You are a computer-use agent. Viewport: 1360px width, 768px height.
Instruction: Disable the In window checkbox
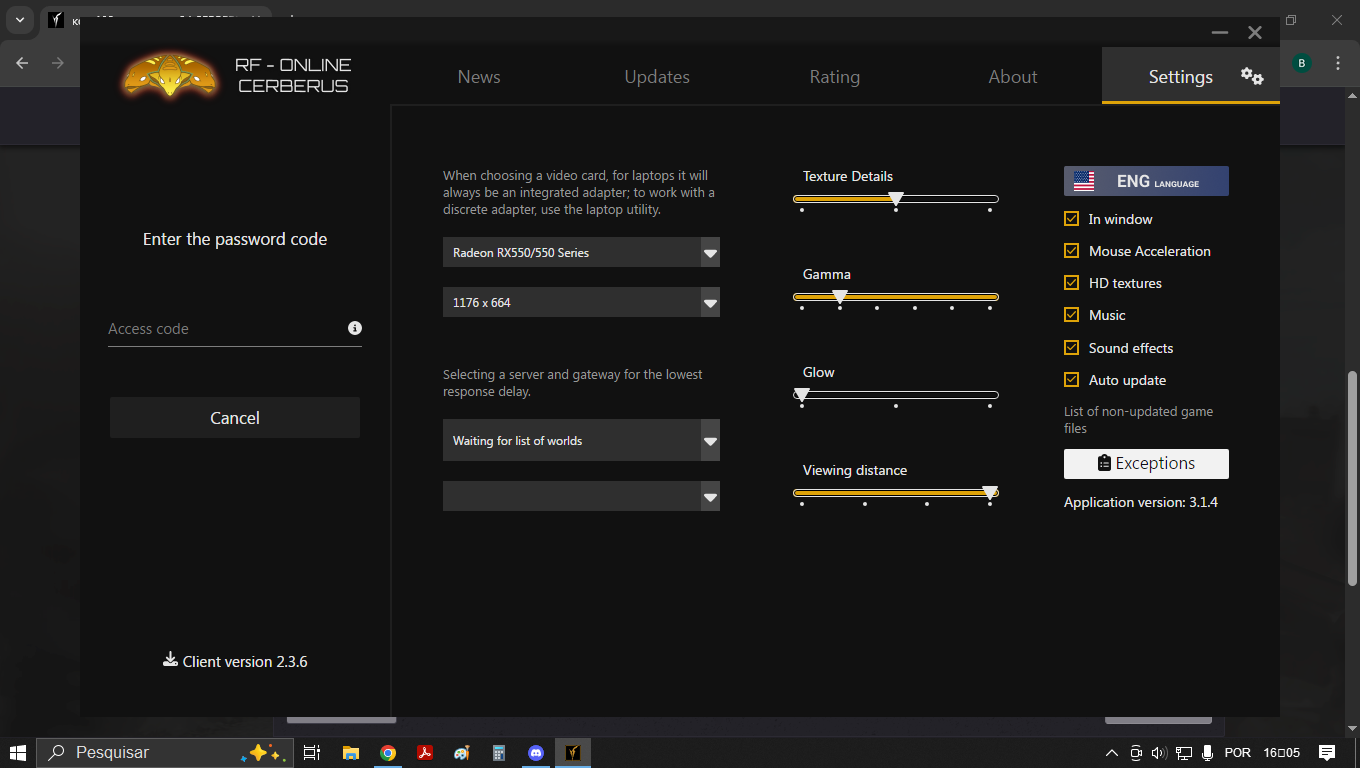1072,219
